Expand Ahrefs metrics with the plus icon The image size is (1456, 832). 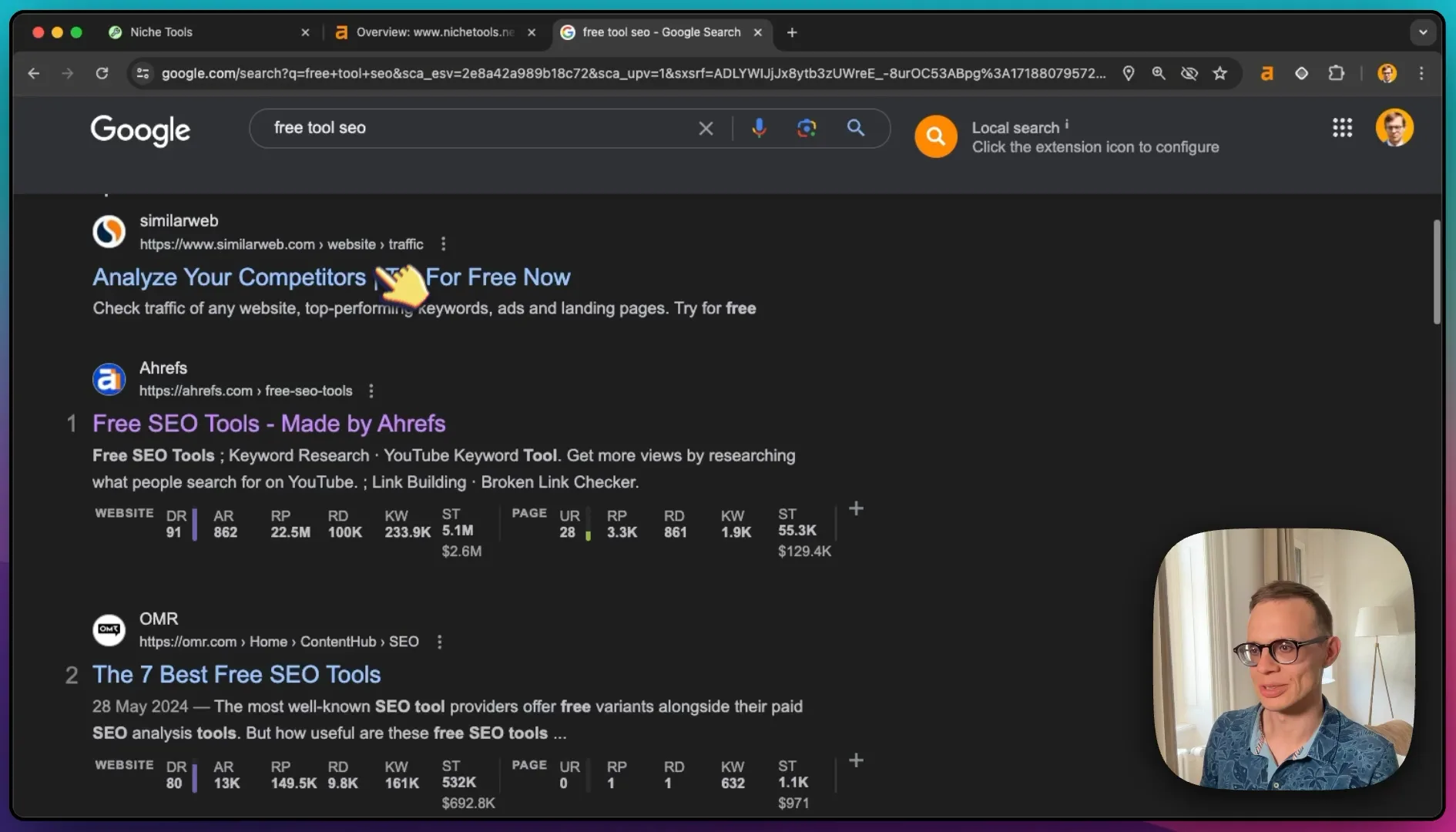point(856,508)
